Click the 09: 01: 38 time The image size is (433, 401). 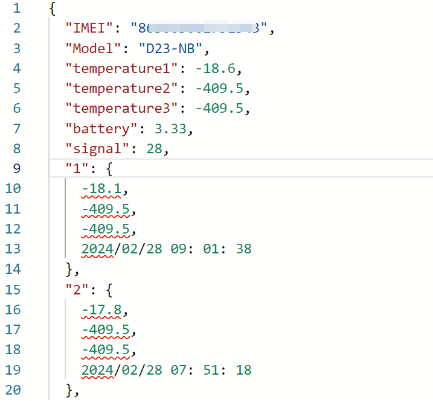(211, 249)
